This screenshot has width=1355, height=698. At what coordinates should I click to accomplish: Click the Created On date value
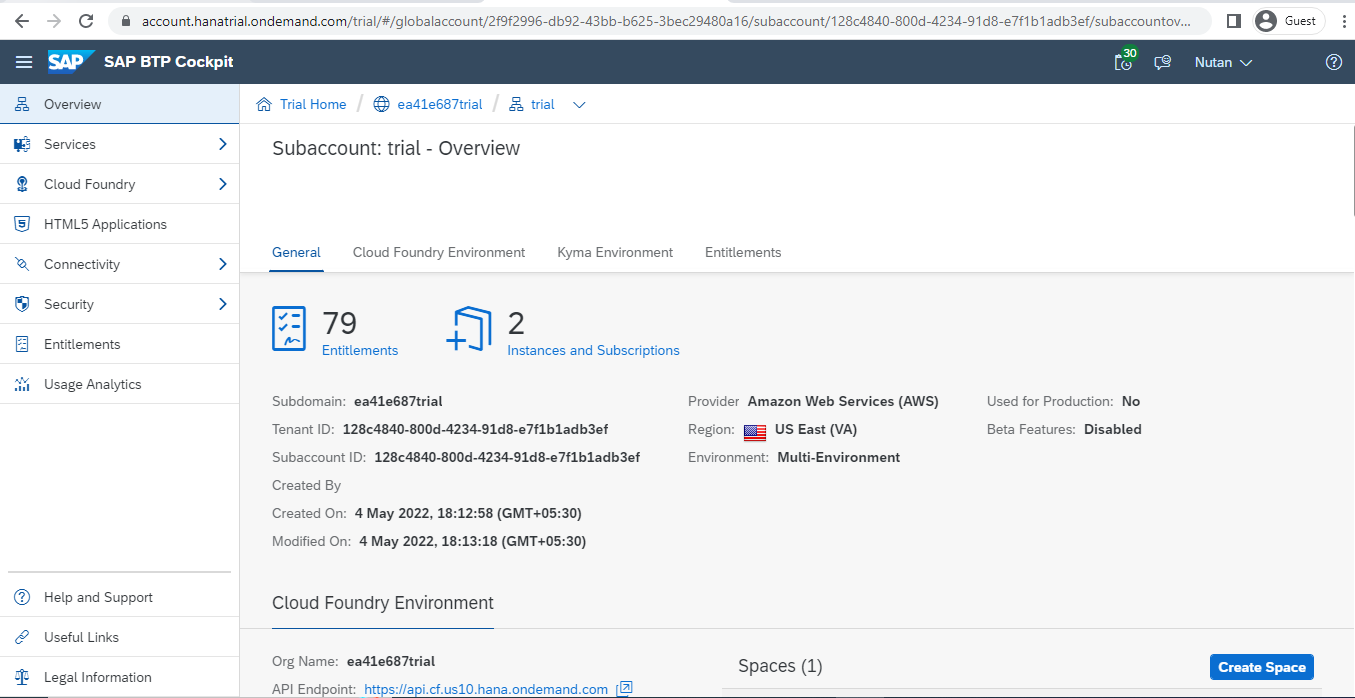coord(468,513)
